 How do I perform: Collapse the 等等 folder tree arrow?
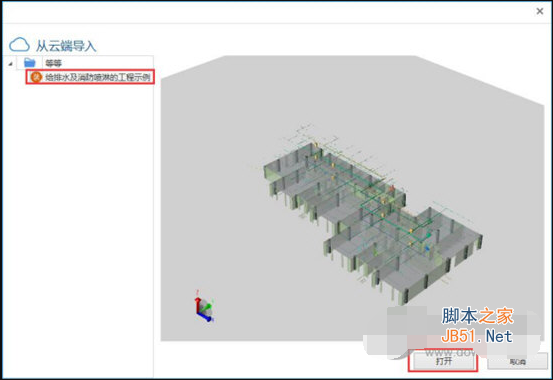tap(10, 64)
